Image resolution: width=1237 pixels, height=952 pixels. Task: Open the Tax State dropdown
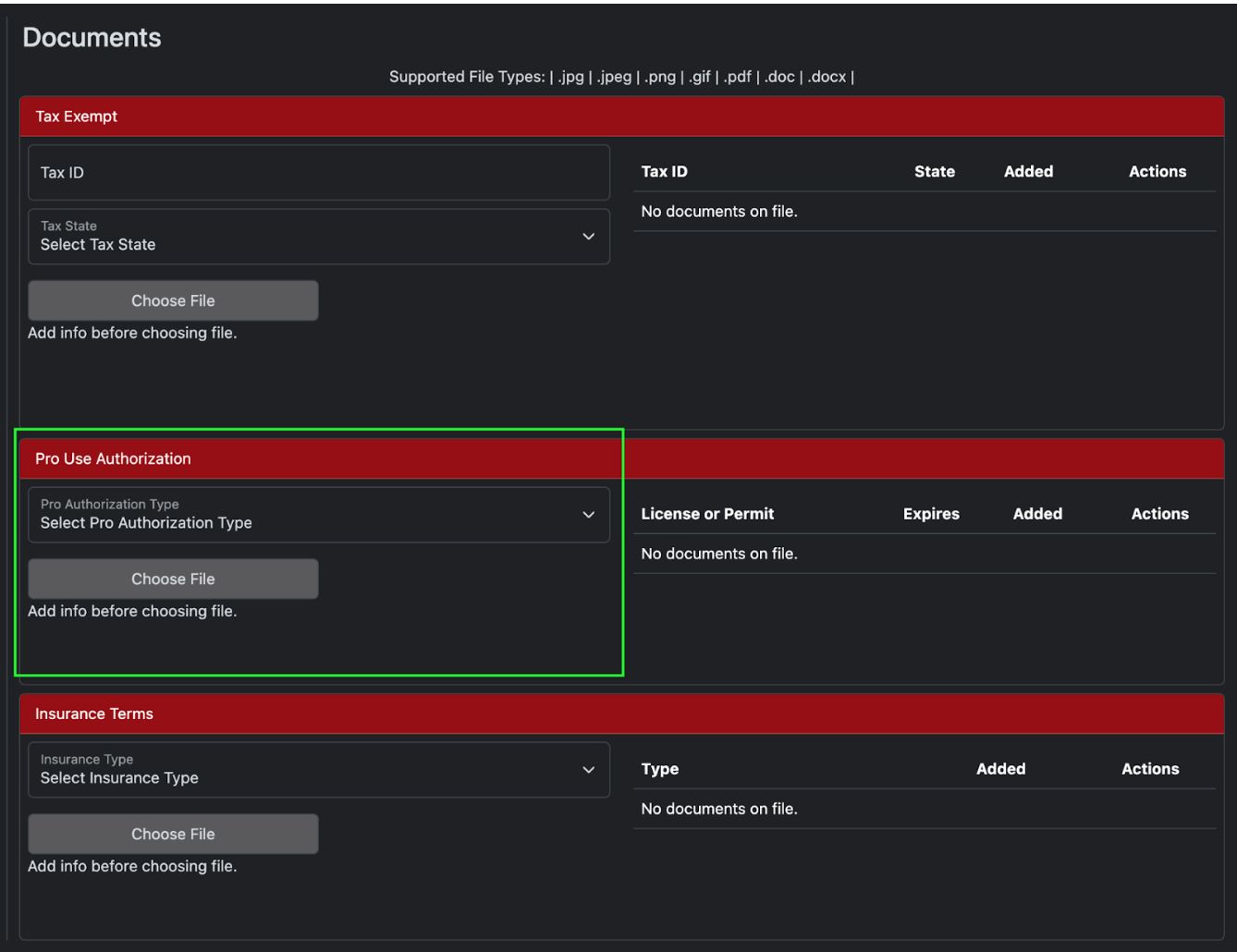[x=318, y=237]
